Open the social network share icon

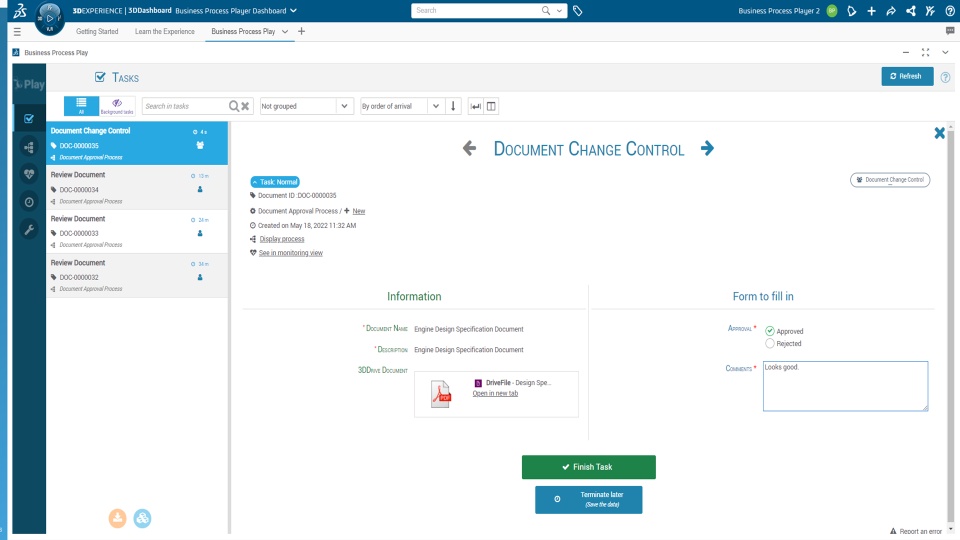pos(910,10)
